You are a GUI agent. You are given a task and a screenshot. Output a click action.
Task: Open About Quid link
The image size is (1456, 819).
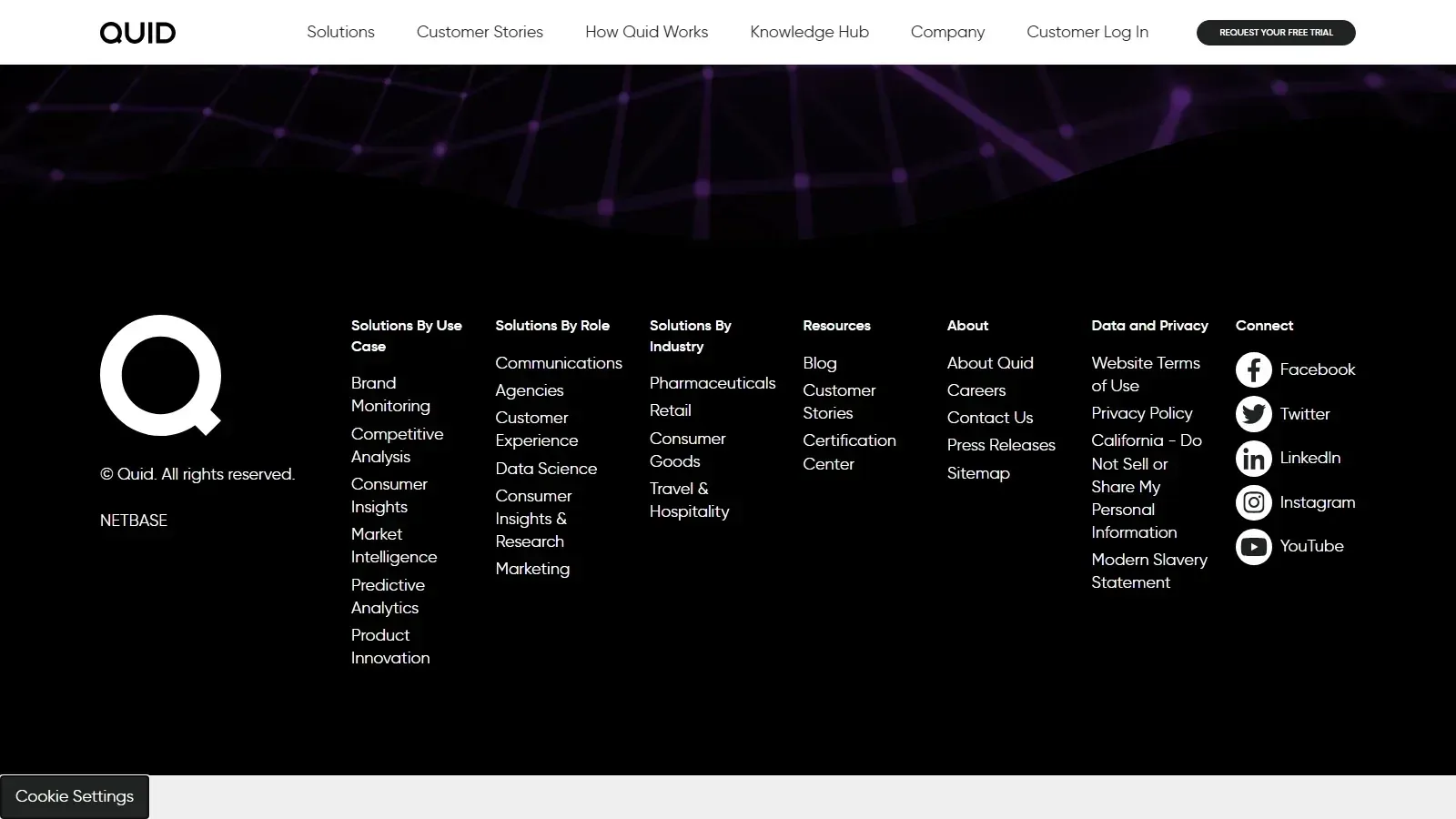pos(990,363)
